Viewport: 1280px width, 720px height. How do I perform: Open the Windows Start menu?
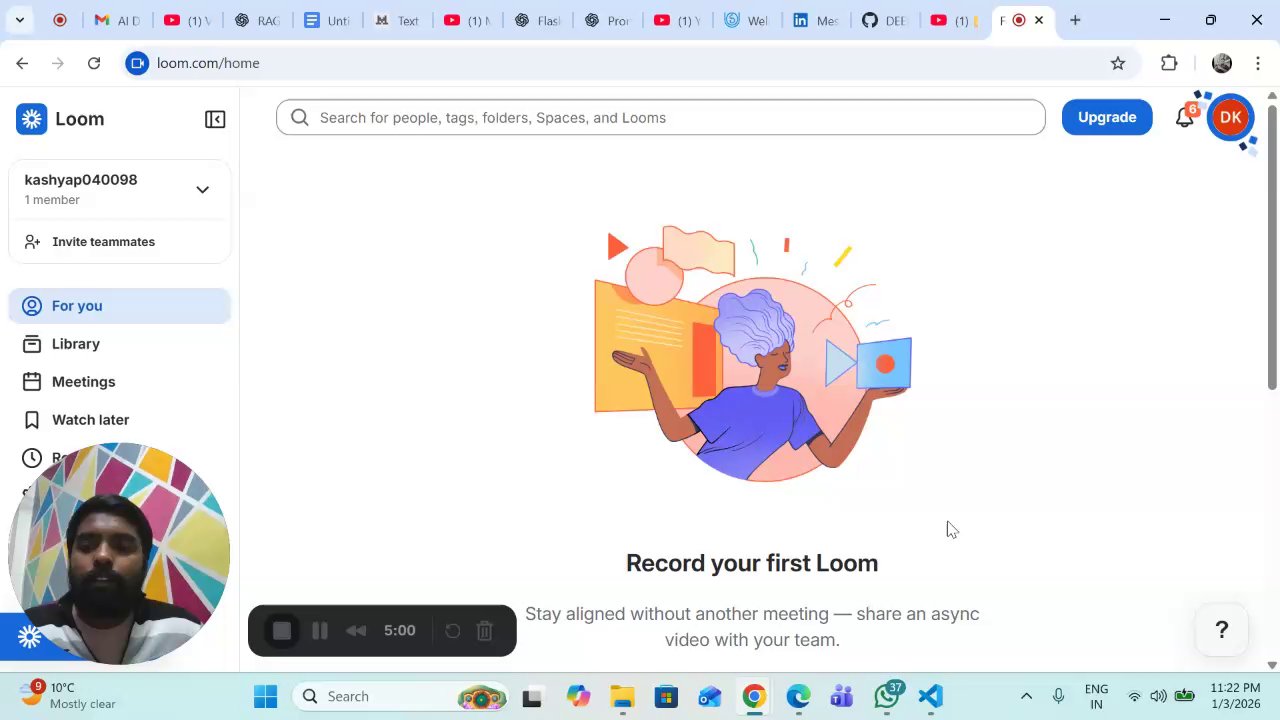[x=265, y=696]
